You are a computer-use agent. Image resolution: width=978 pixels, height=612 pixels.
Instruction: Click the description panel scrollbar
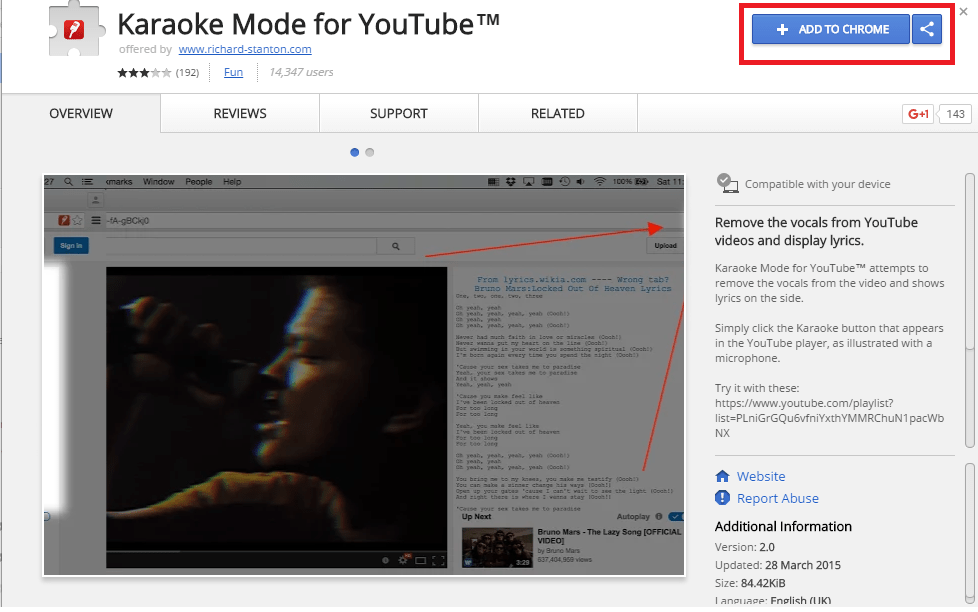(969, 310)
